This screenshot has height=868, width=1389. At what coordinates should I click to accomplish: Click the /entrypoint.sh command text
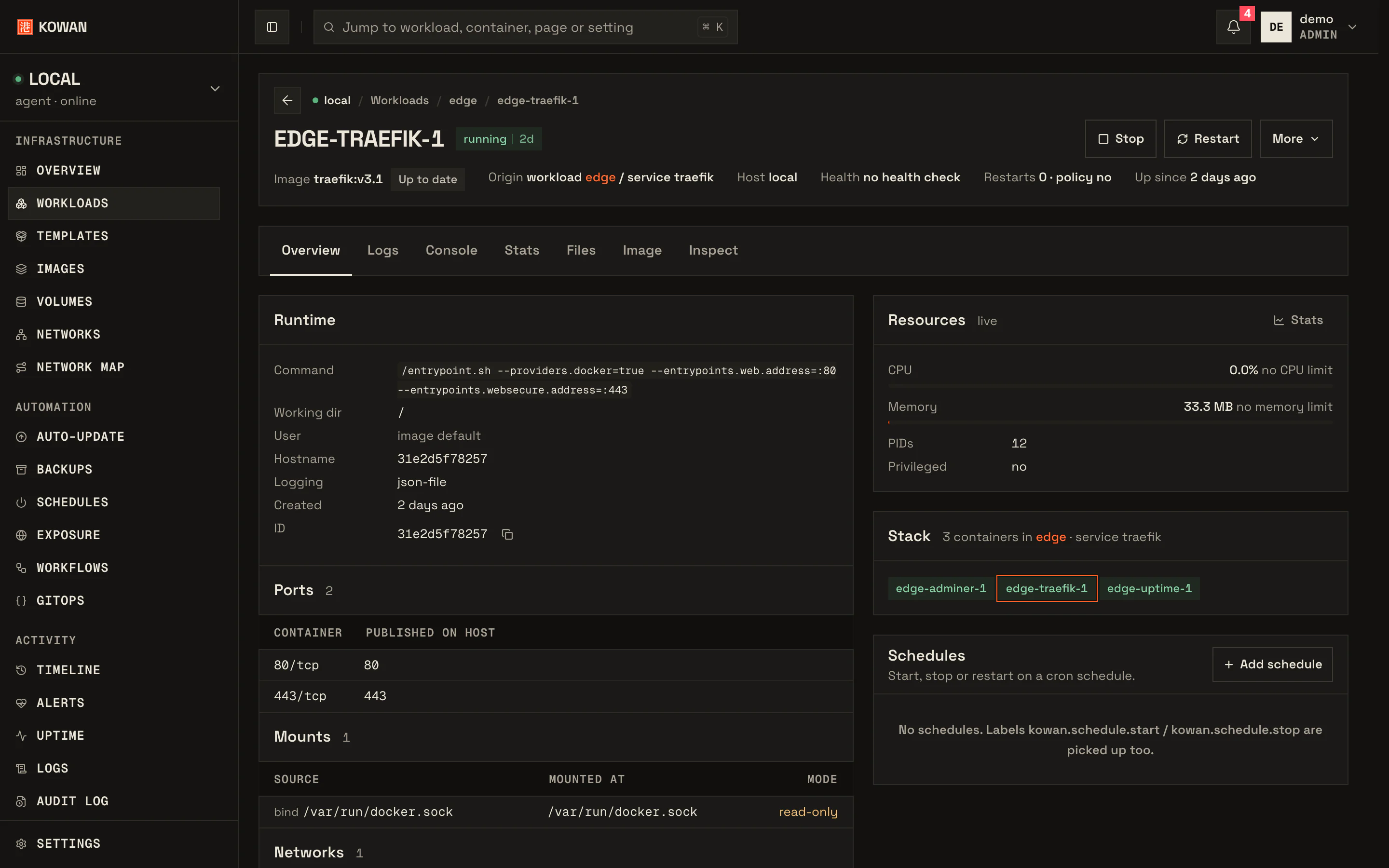(617, 380)
